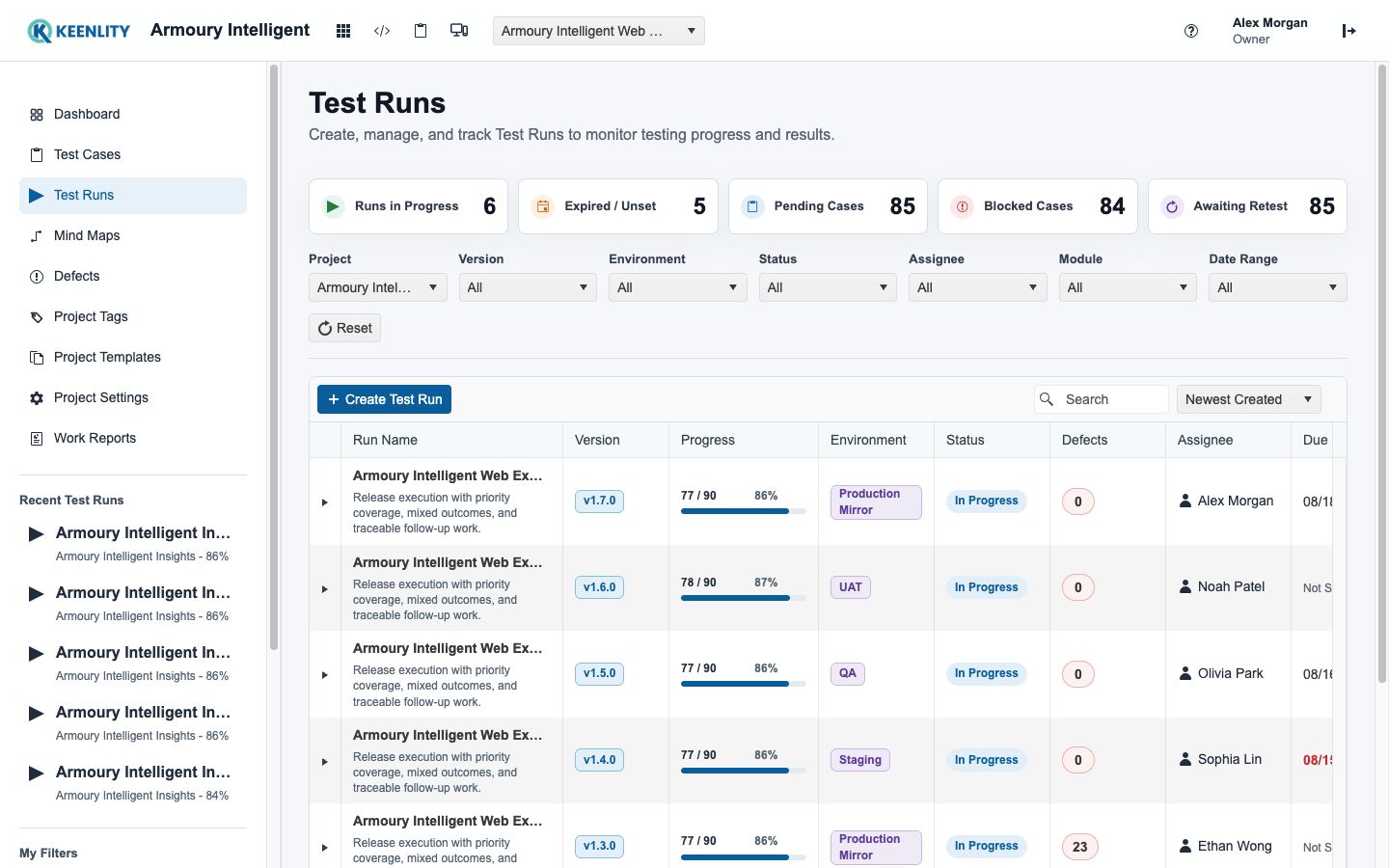Open the apps grid icon in header
The width and height of the screenshot is (1389, 868).
point(342,31)
